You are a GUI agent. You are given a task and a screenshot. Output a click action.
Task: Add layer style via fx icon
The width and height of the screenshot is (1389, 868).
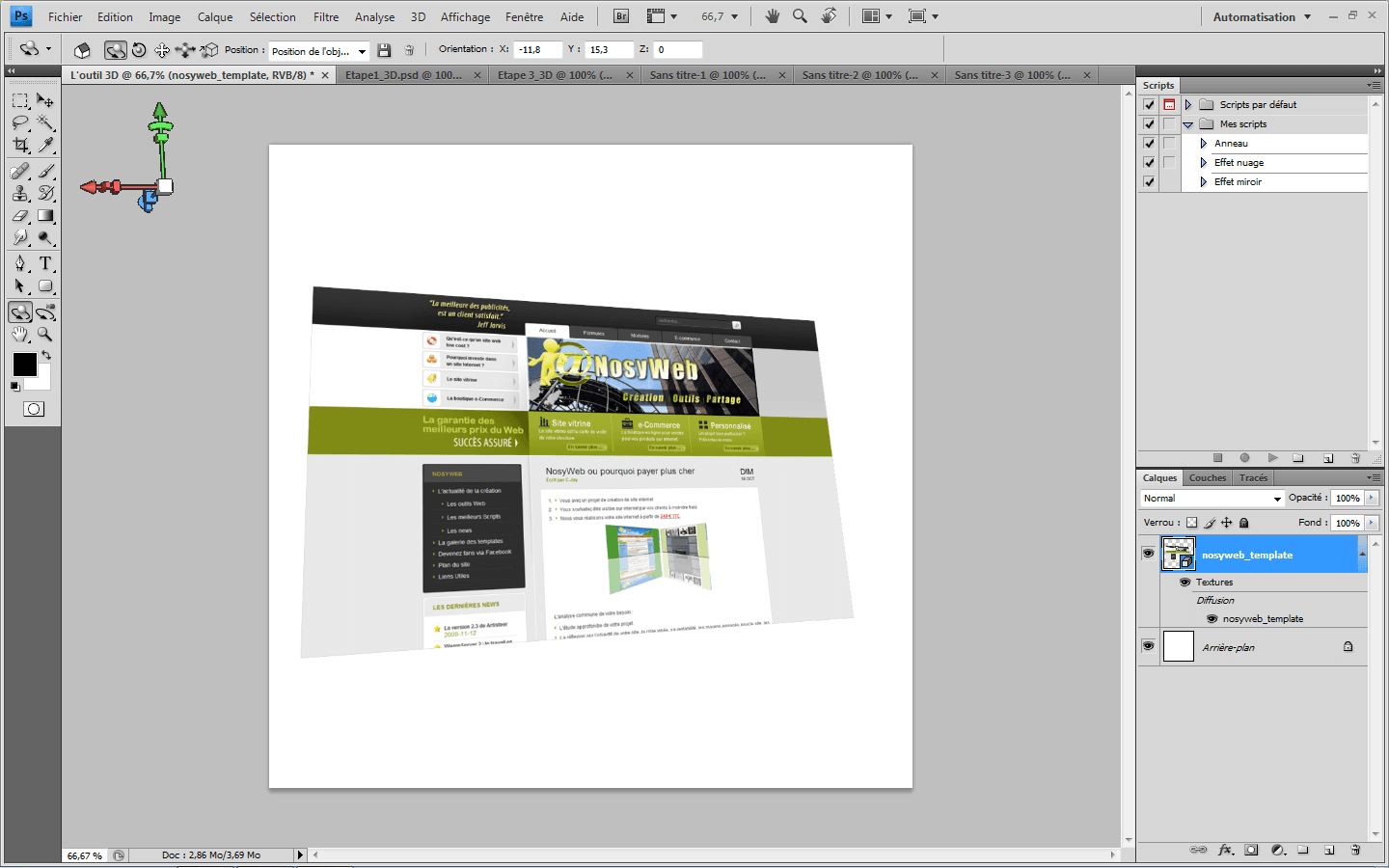click(1225, 850)
